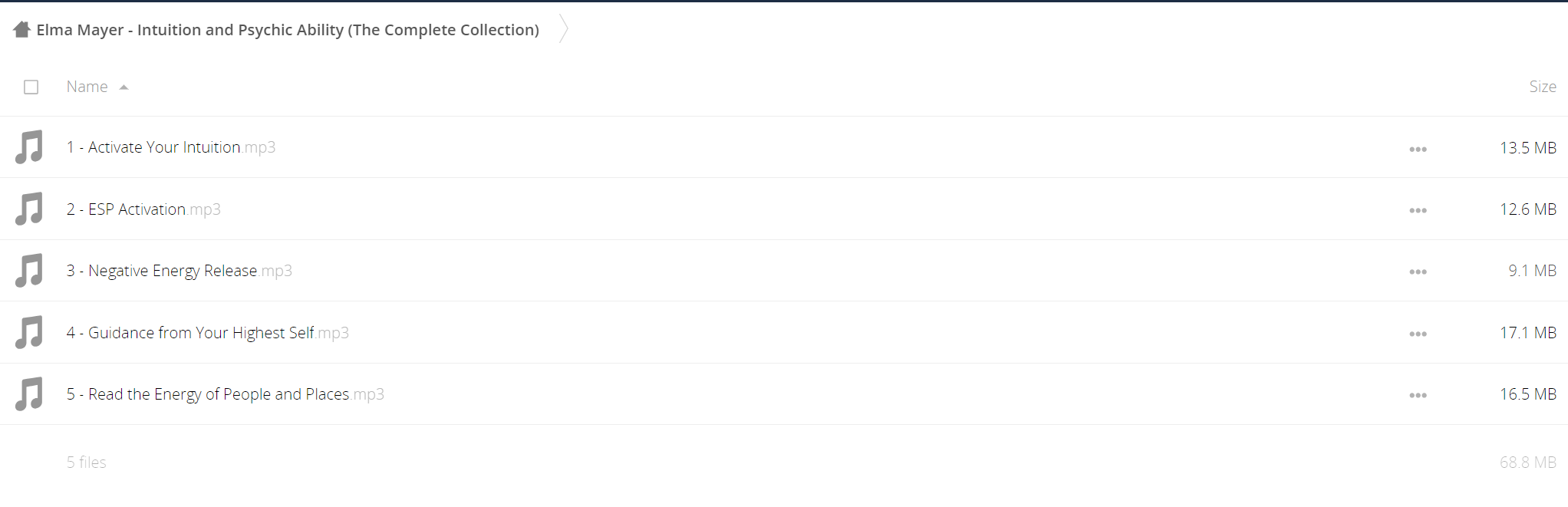Screen dimensions: 1568x507
Task: Show actions menu for Guidance from Your Highest Self
Action: tap(1418, 334)
